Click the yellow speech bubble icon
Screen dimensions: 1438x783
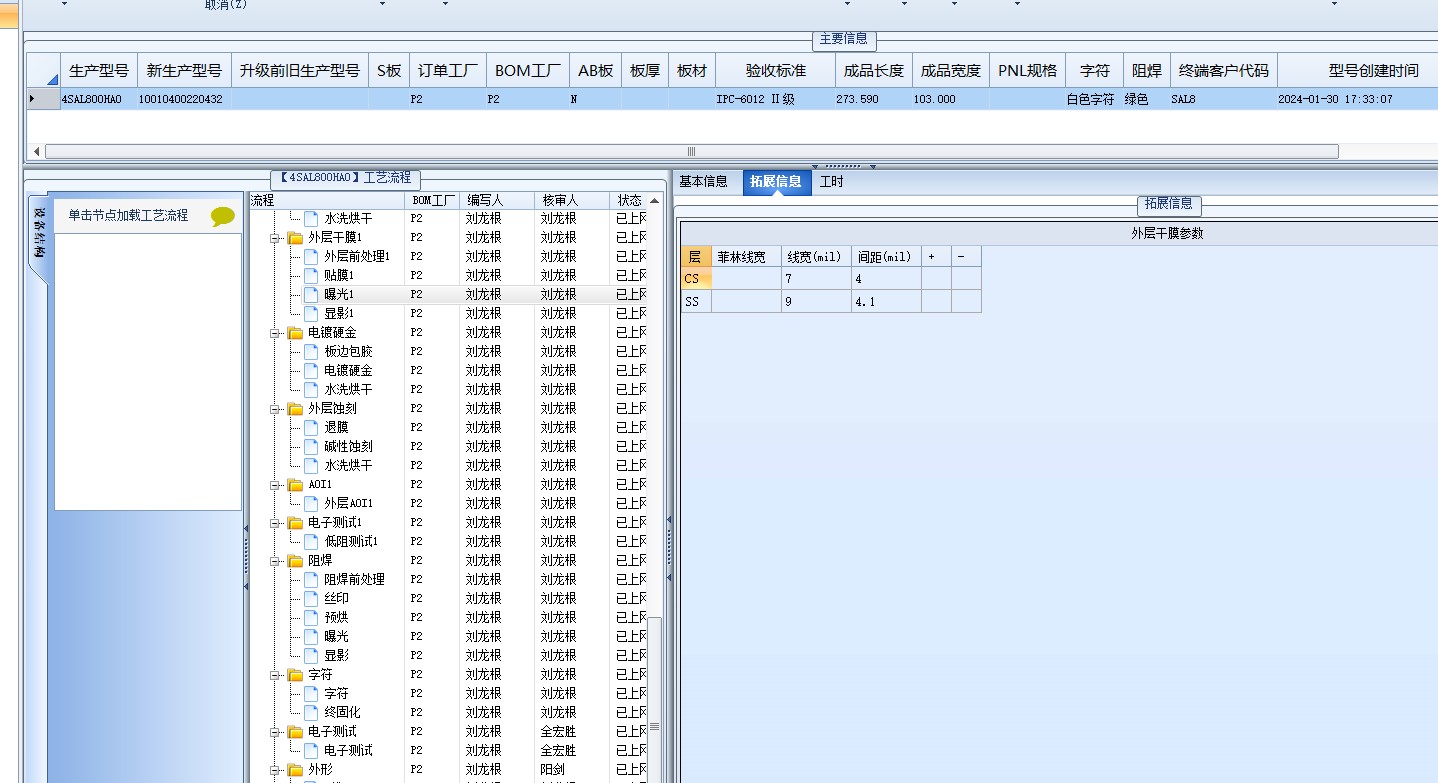point(223,217)
